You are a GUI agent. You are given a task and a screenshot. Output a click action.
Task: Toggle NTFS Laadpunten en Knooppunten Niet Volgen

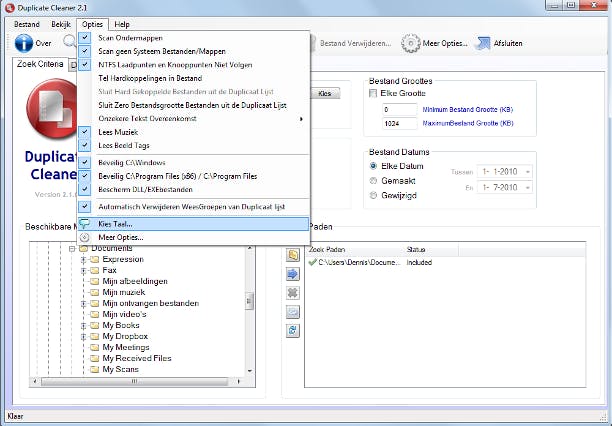[x=194, y=65]
